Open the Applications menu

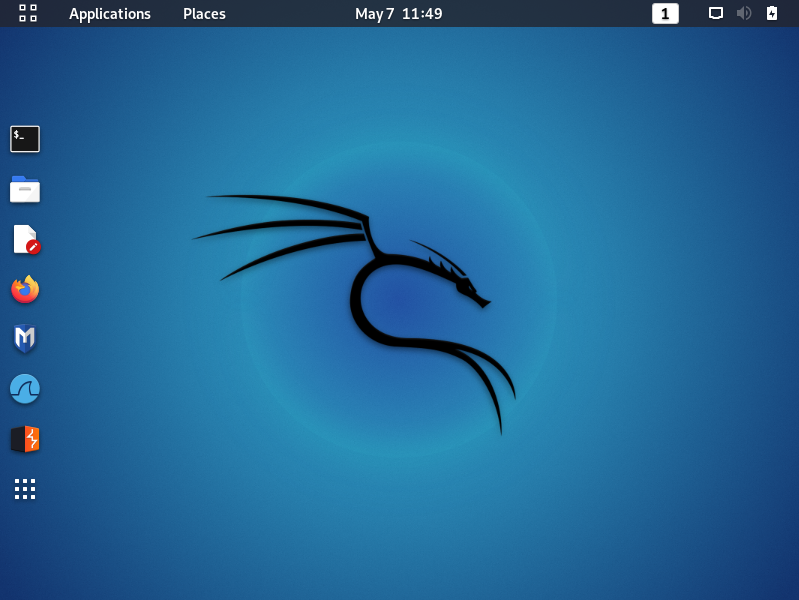[110, 14]
